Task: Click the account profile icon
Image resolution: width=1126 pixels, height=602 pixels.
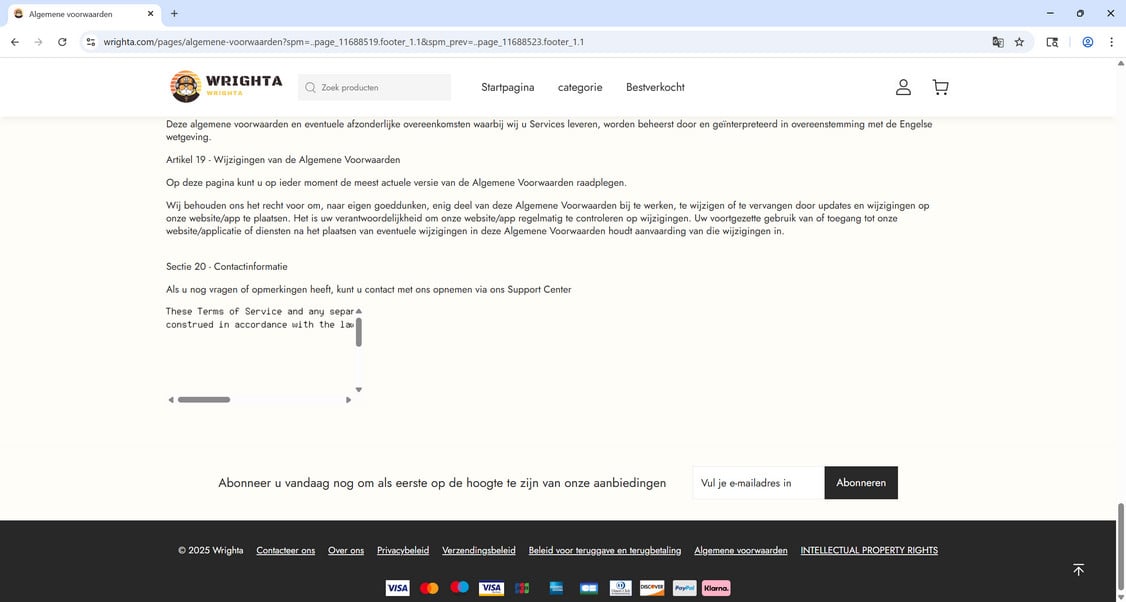Action: [x=903, y=87]
